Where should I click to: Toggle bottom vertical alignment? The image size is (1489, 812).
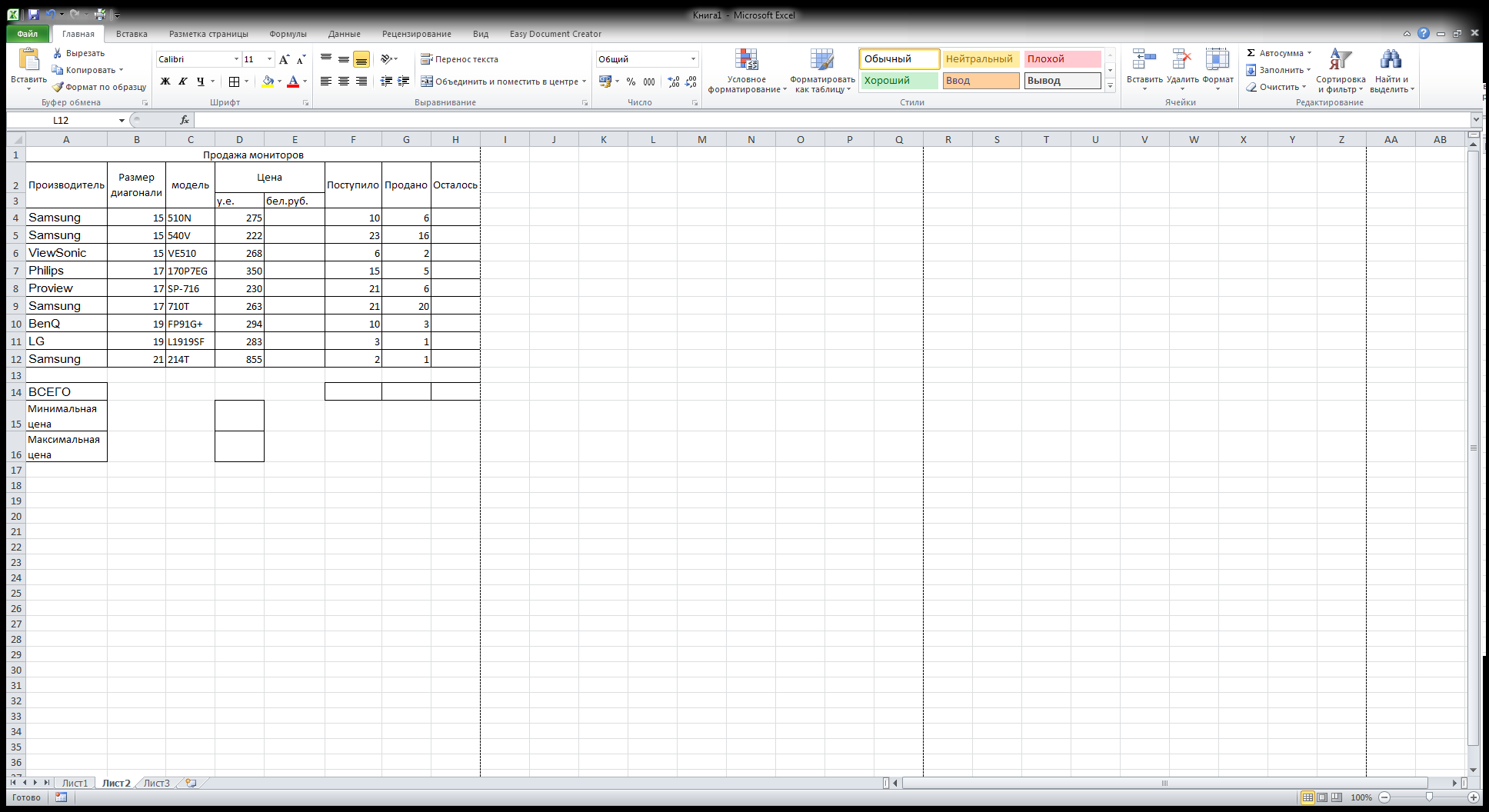click(x=361, y=59)
